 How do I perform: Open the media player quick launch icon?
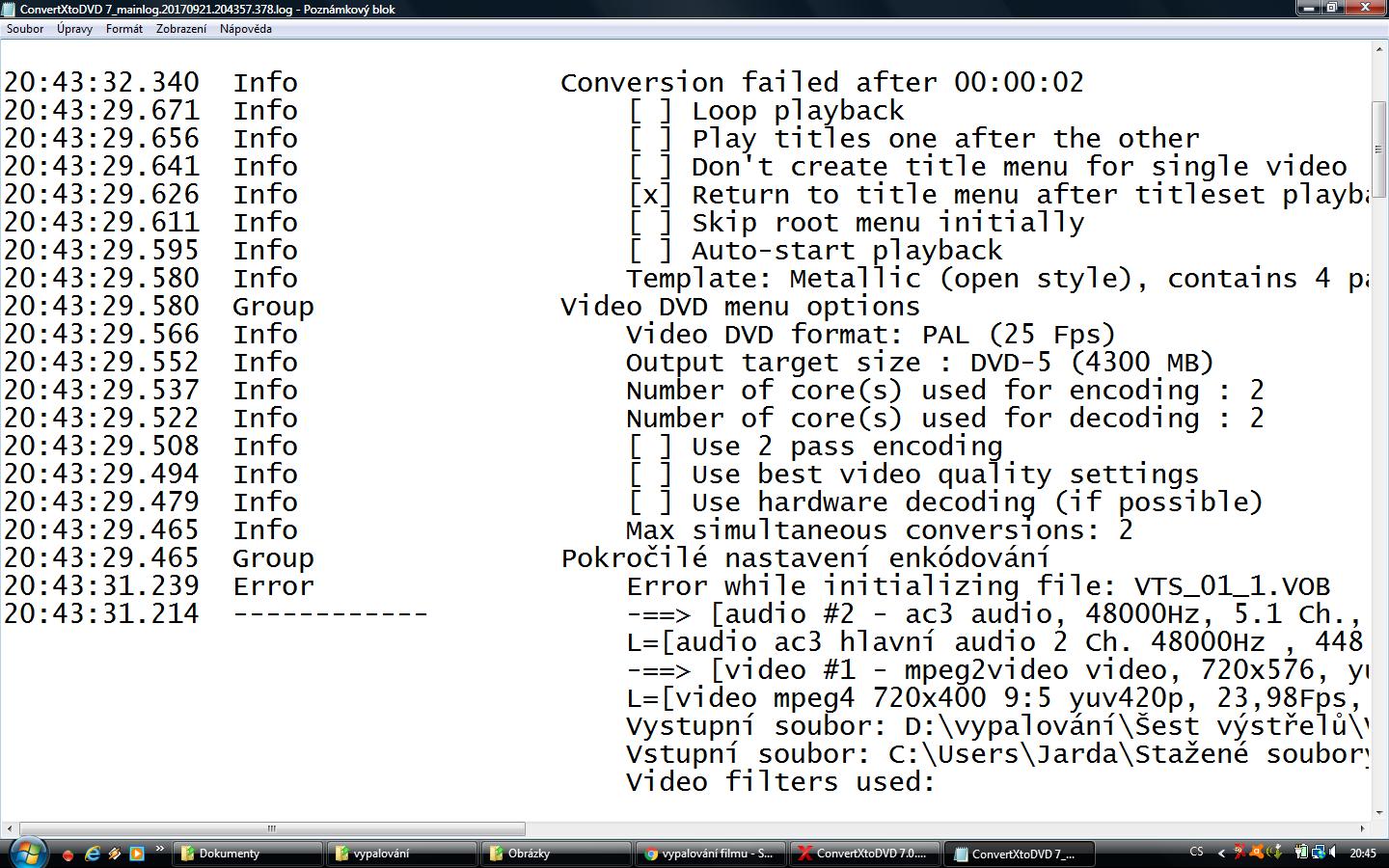pyautogui.click(x=137, y=854)
